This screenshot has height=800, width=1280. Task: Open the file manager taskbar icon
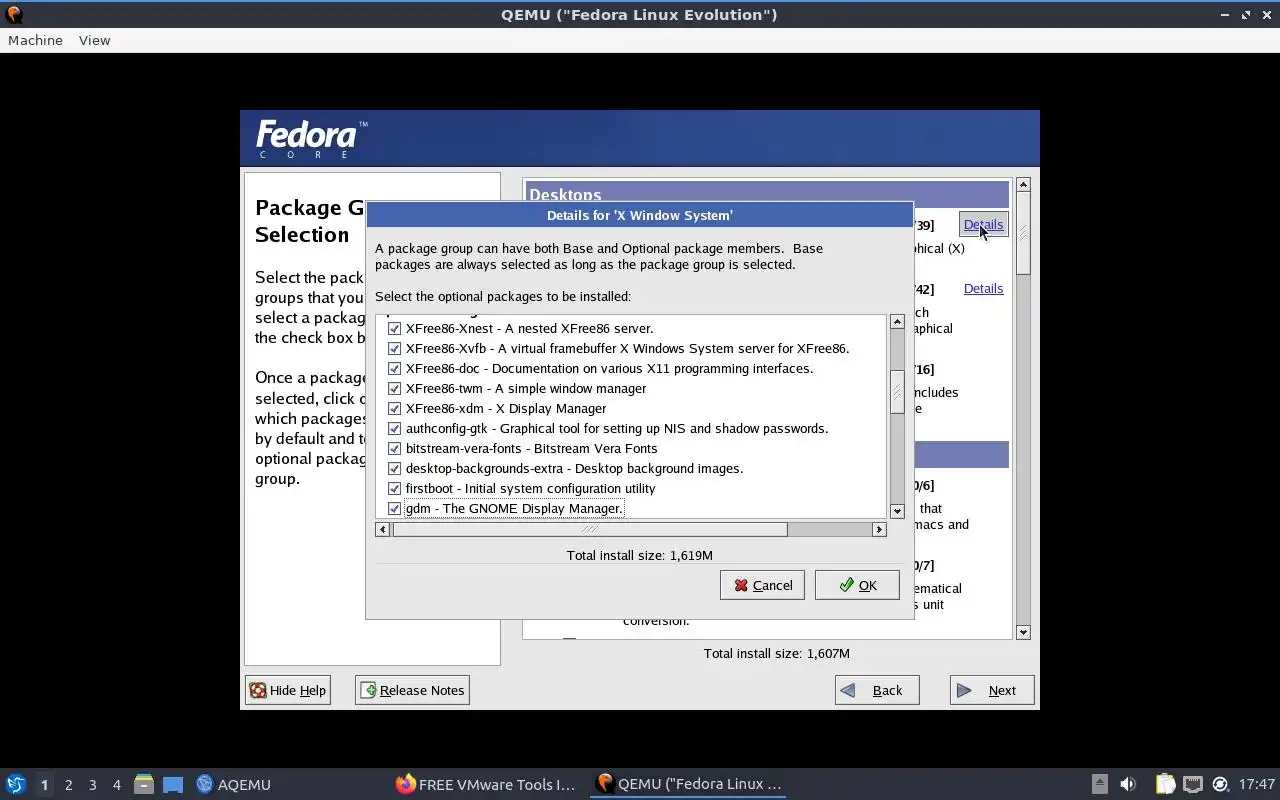[144, 784]
